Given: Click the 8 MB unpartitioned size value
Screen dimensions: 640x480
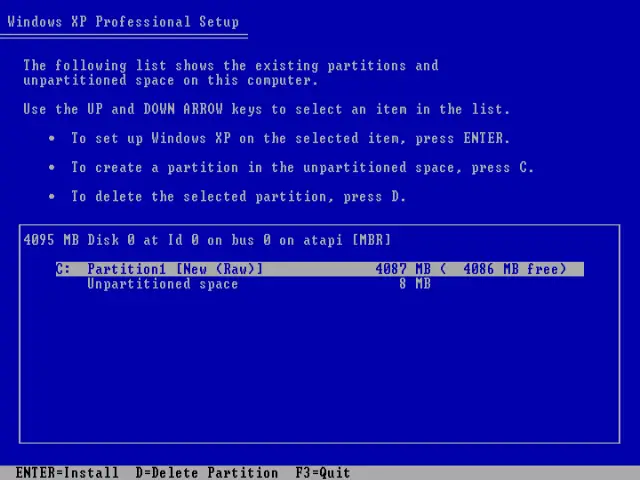Looking at the screenshot, I should (x=415, y=284).
